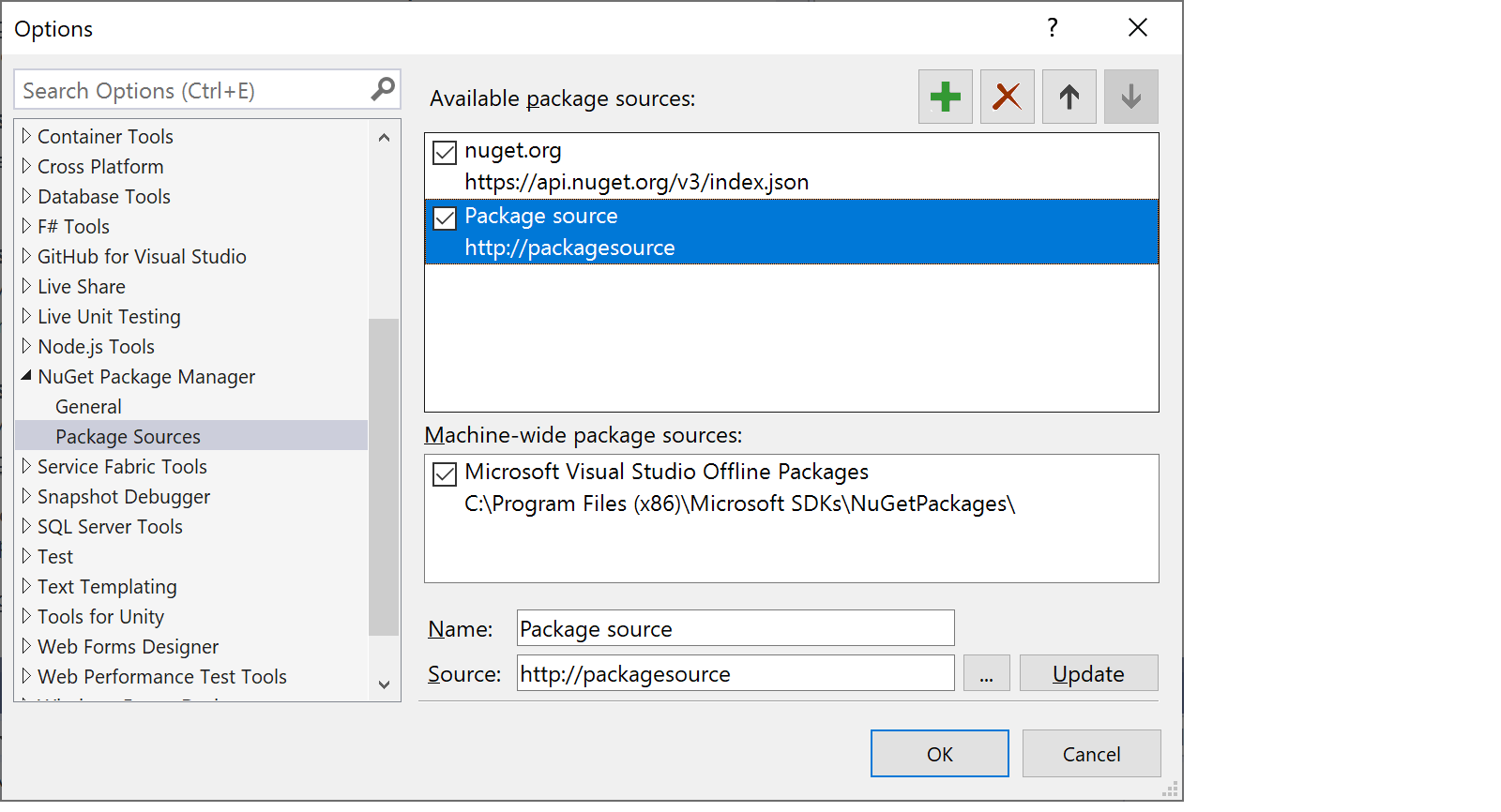
Task: Remove selected package source with red X
Action: click(x=1007, y=97)
